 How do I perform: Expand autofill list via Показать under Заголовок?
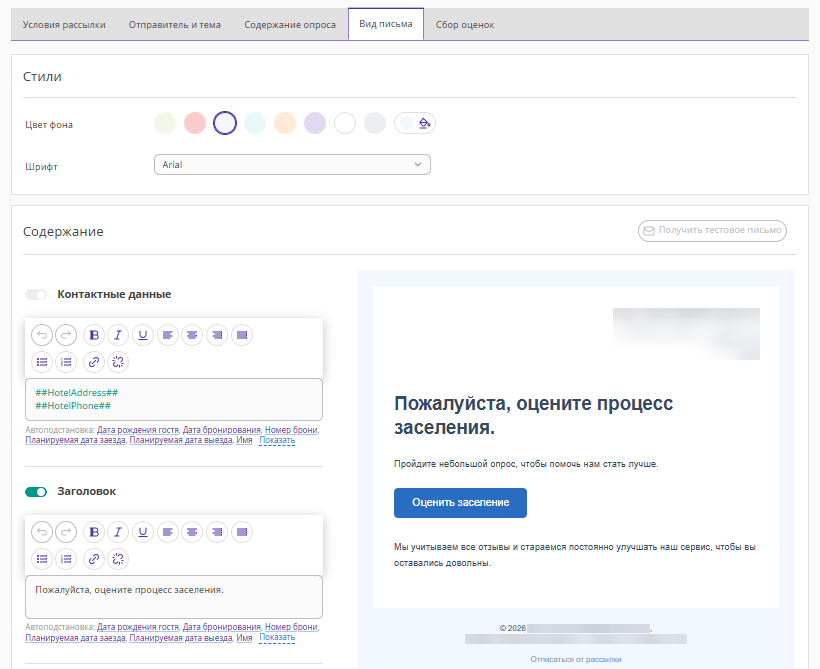[x=277, y=637]
